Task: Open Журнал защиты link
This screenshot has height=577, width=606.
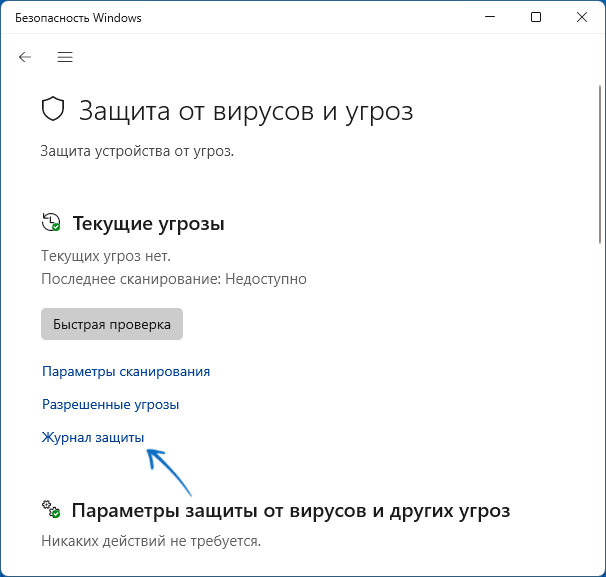Action: pos(93,437)
